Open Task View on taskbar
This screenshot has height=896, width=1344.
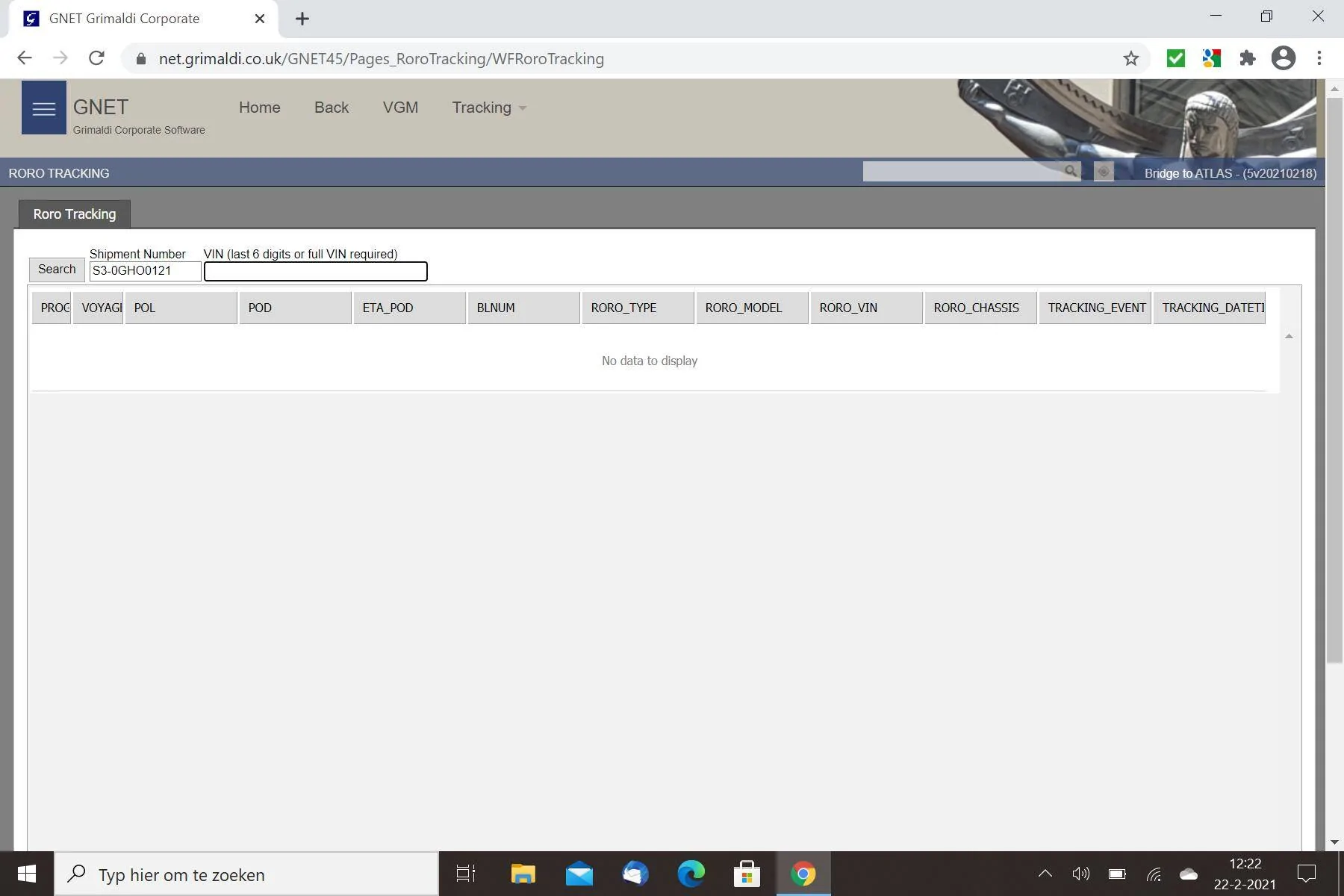(466, 874)
